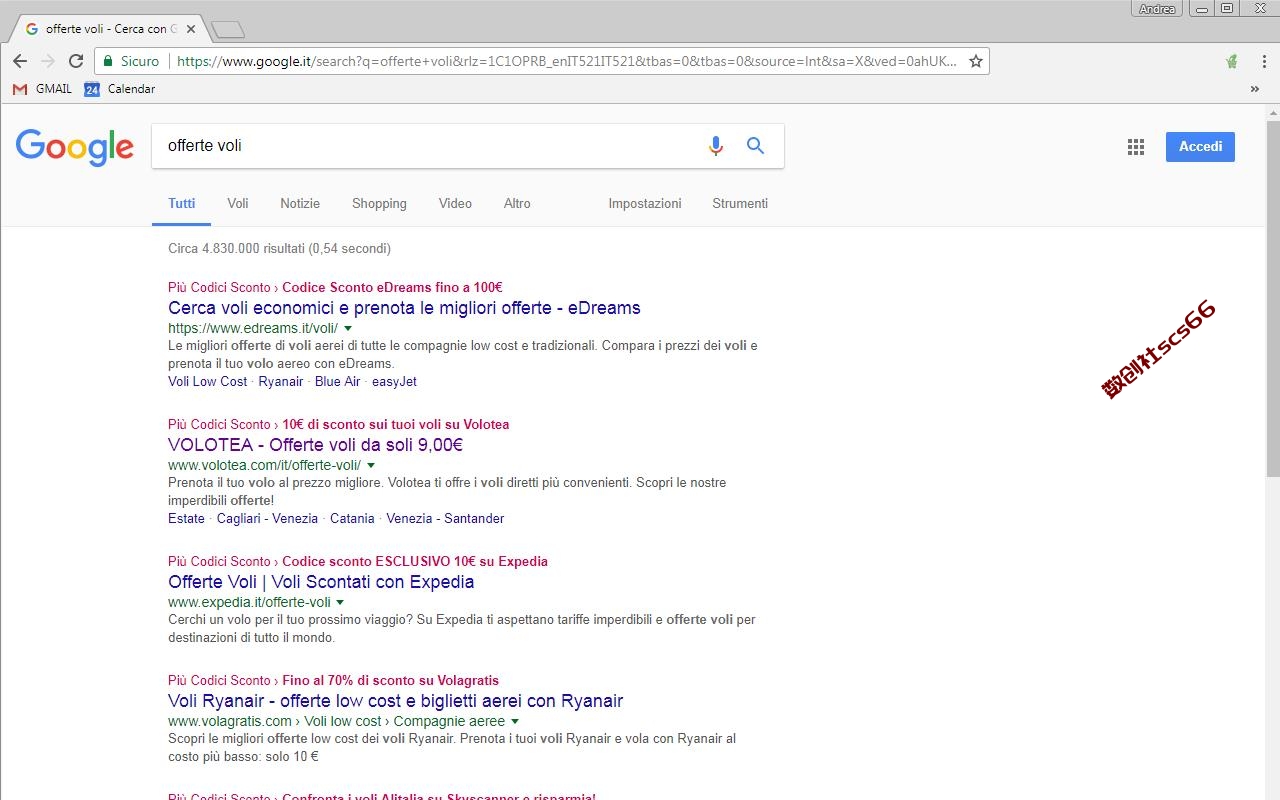Go back with the browser back arrow
The width and height of the screenshot is (1280, 800).
pyautogui.click(x=20, y=61)
